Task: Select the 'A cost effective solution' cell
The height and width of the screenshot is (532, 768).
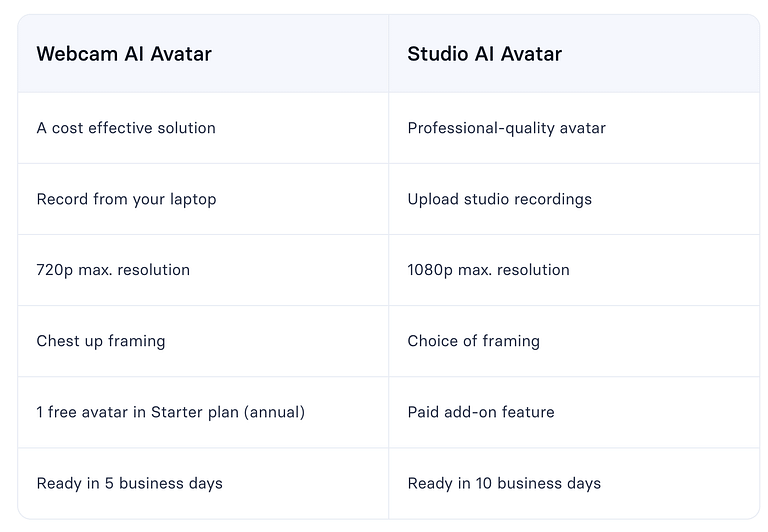Action: pyautogui.click(x=126, y=128)
